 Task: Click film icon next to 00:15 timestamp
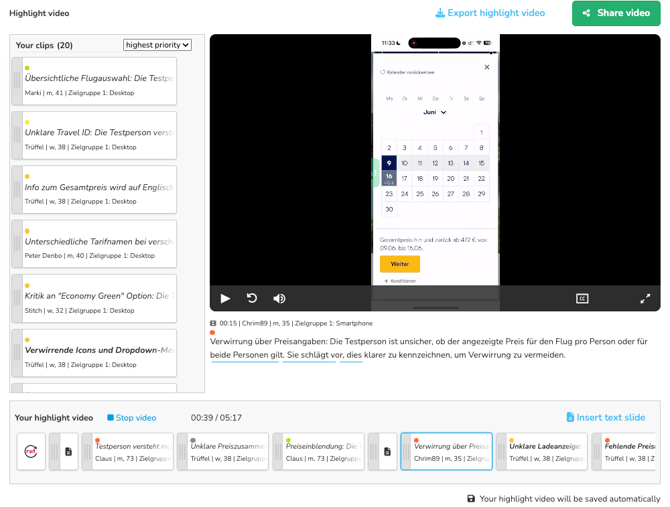pos(213,323)
